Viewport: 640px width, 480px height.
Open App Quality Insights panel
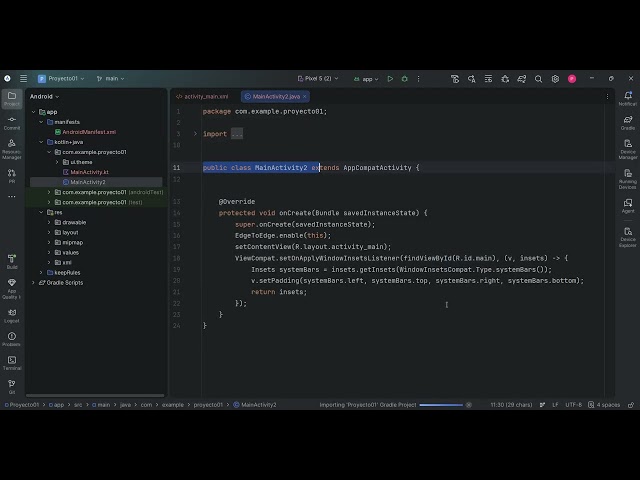(x=12, y=289)
